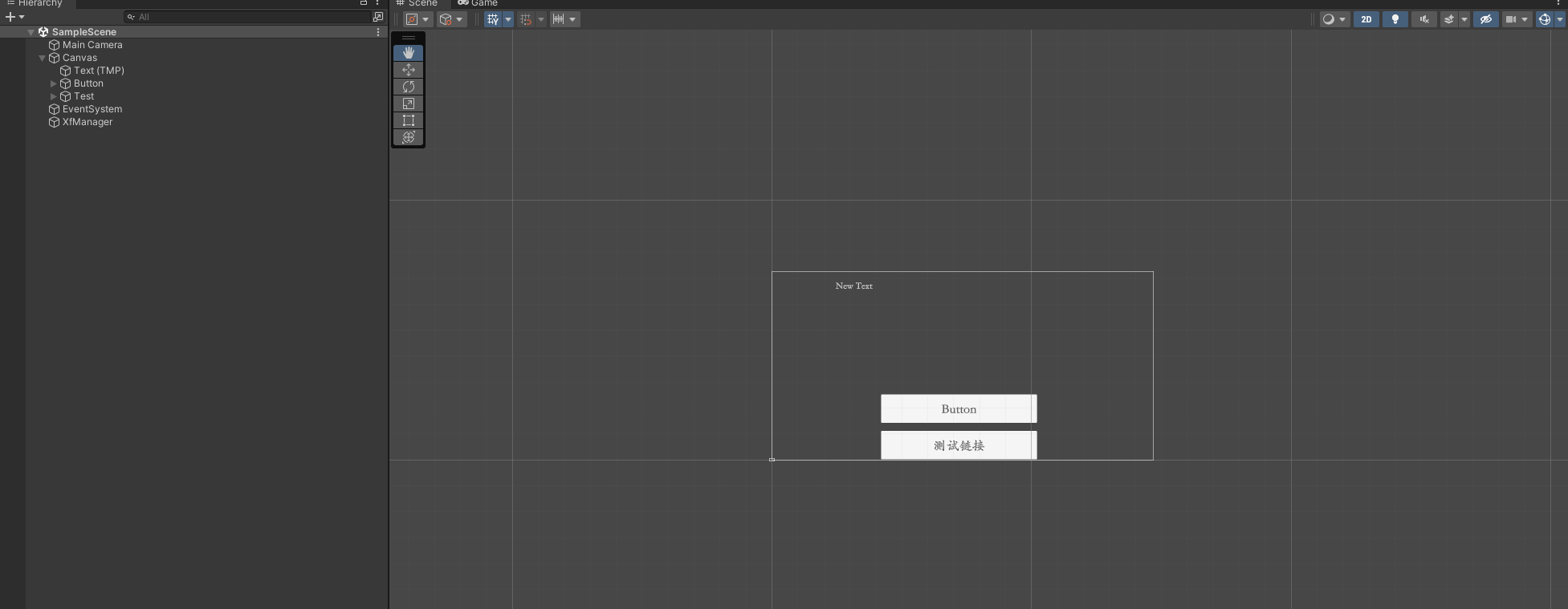Toggle scene audio mute
This screenshot has width=1568, height=609.
[x=1424, y=19]
